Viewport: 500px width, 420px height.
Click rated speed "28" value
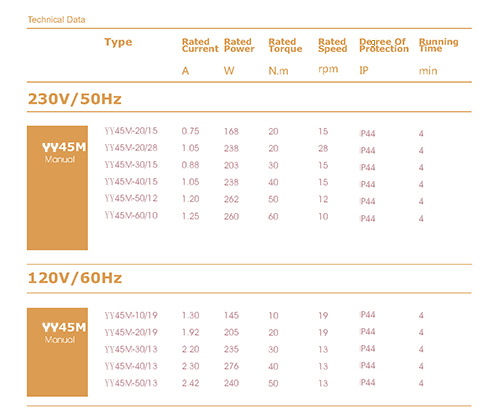click(x=323, y=148)
